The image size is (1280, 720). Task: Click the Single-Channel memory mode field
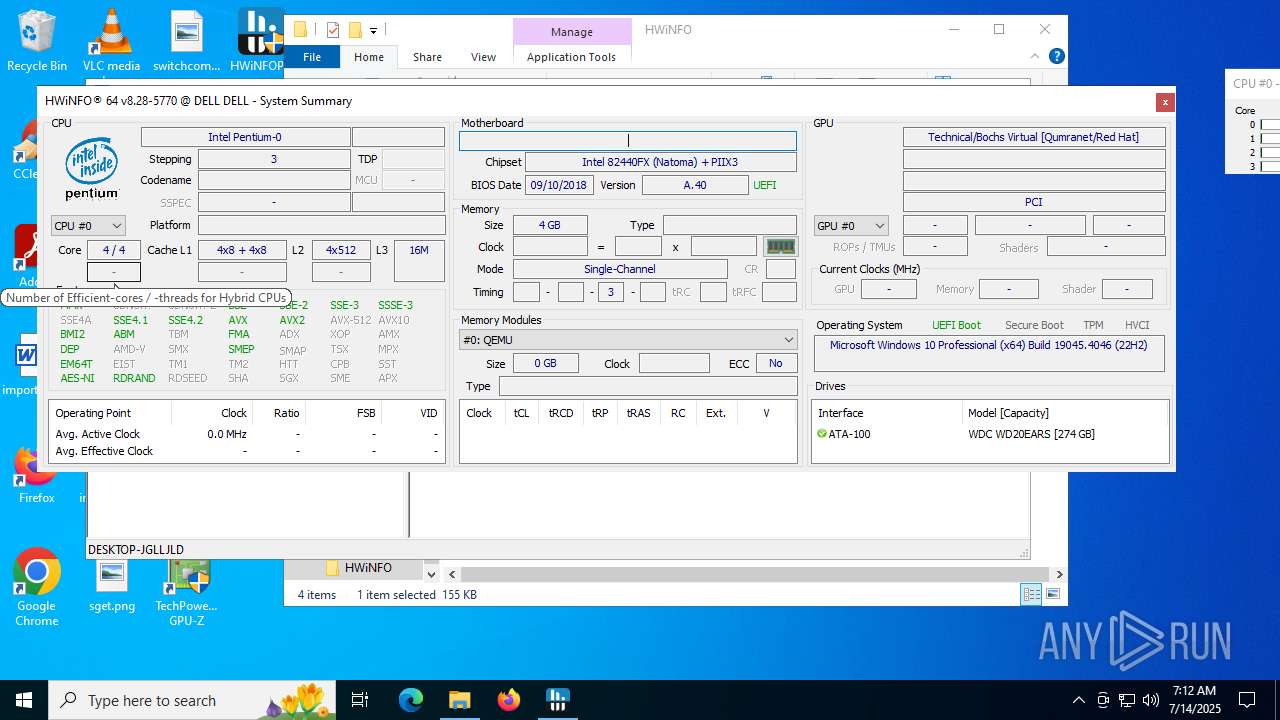click(x=620, y=269)
